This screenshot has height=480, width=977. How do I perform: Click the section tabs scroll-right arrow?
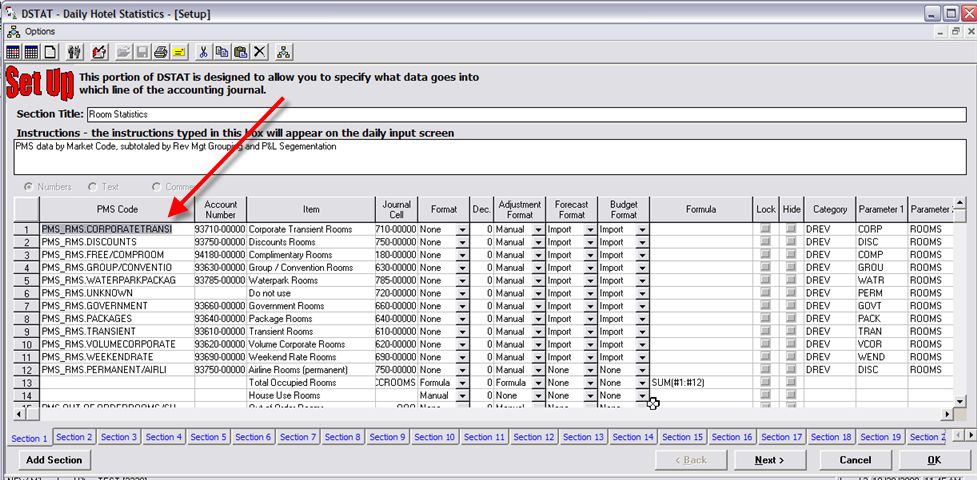point(971,434)
